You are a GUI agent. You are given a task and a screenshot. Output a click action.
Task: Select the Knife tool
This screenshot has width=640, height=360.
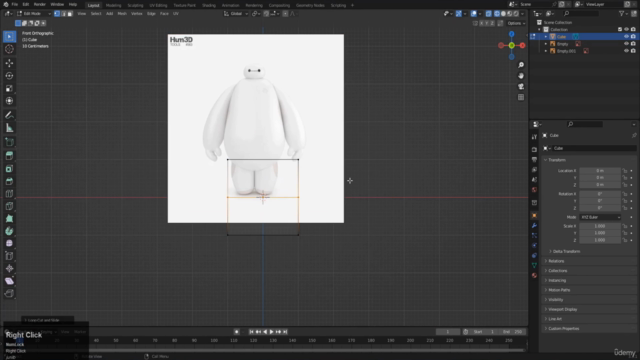[9, 206]
